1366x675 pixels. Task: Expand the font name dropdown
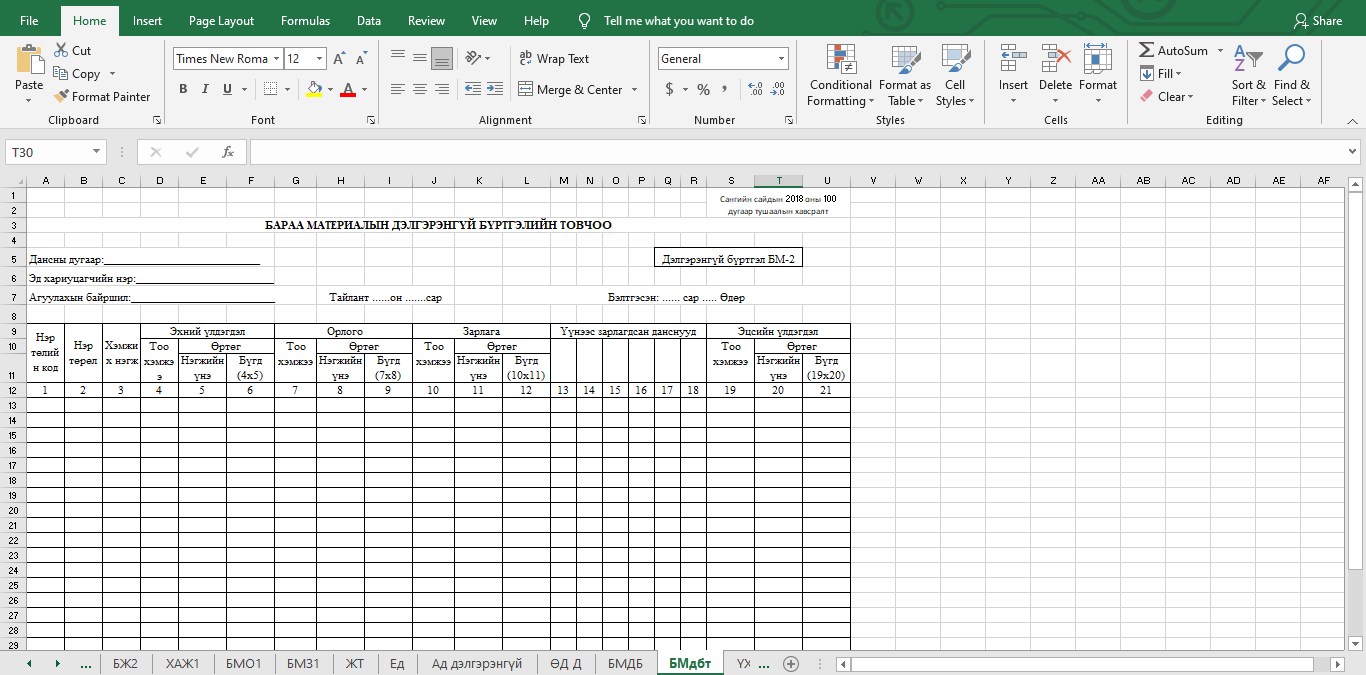point(276,59)
